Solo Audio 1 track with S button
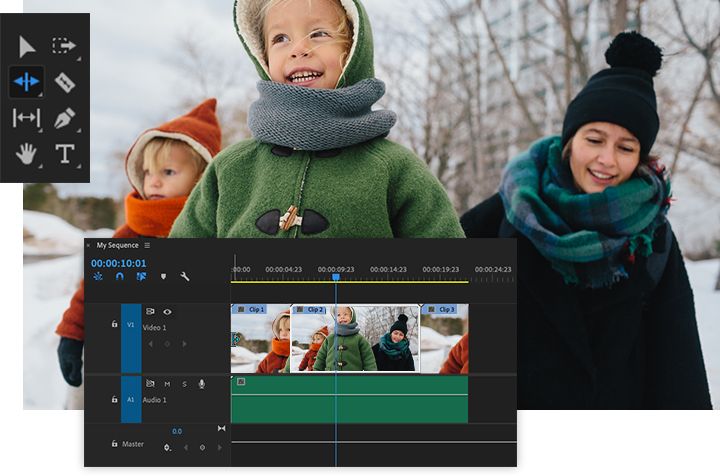720x476 pixels. 185,384
